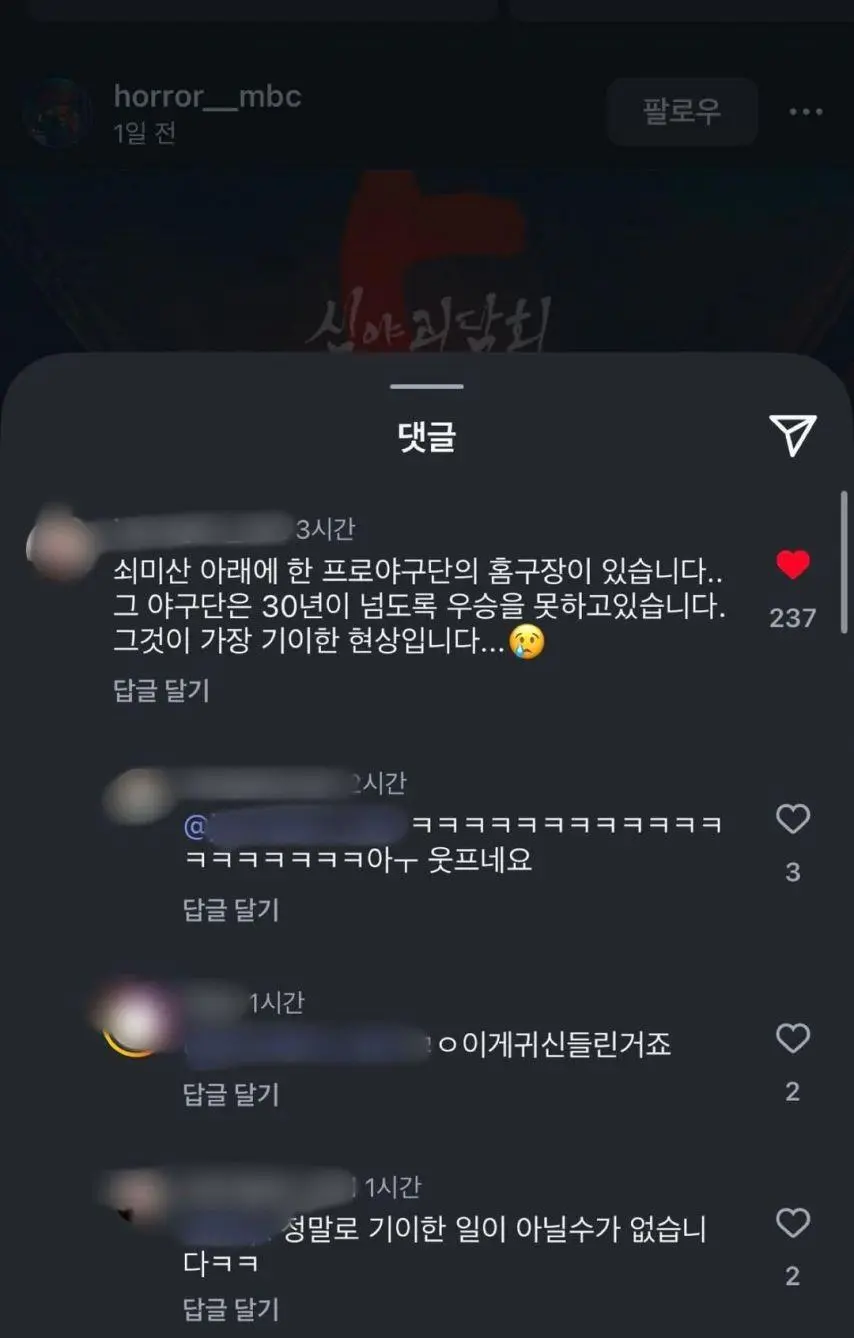Viewport: 854px width, 1338px height.
Task: Tap the 237 like count
Action: click(793, 618)
